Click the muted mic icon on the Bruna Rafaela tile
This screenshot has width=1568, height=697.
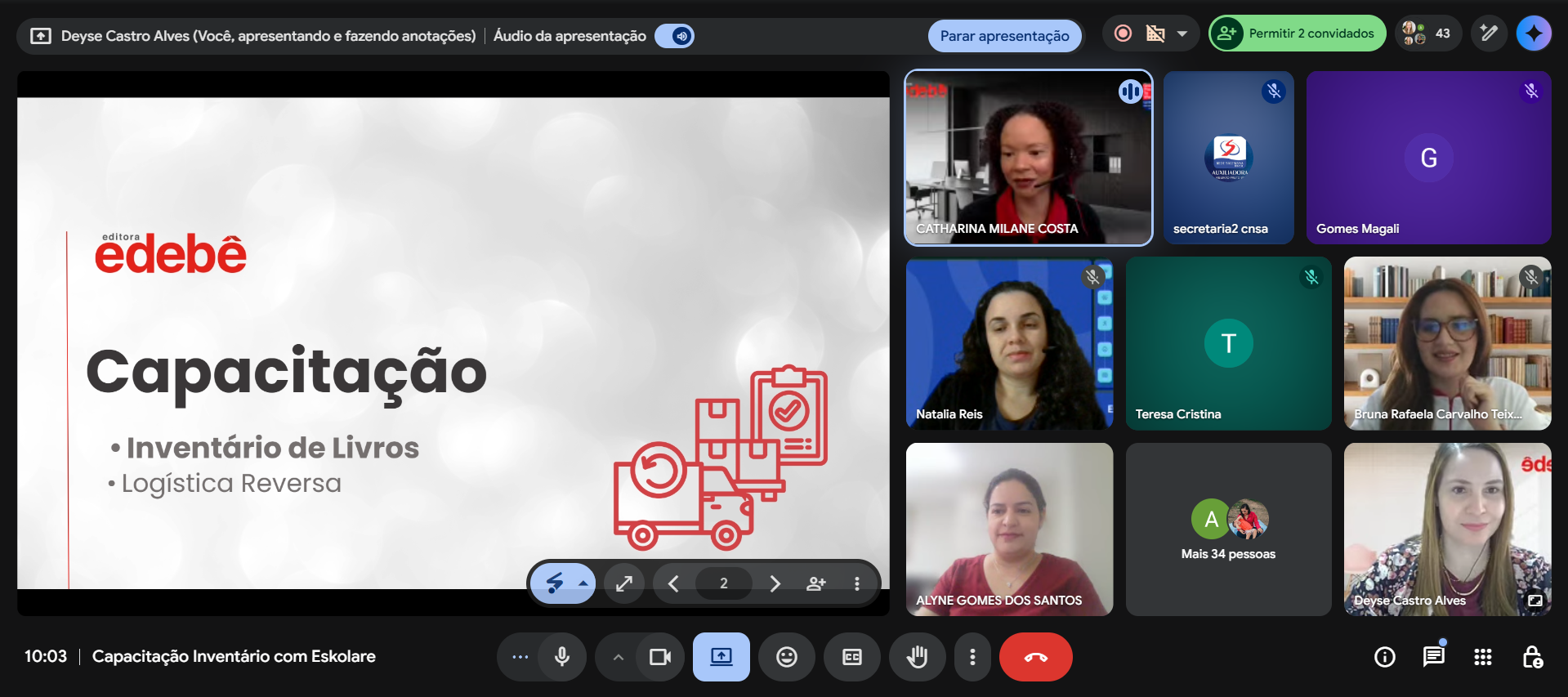pos(1531,278)
